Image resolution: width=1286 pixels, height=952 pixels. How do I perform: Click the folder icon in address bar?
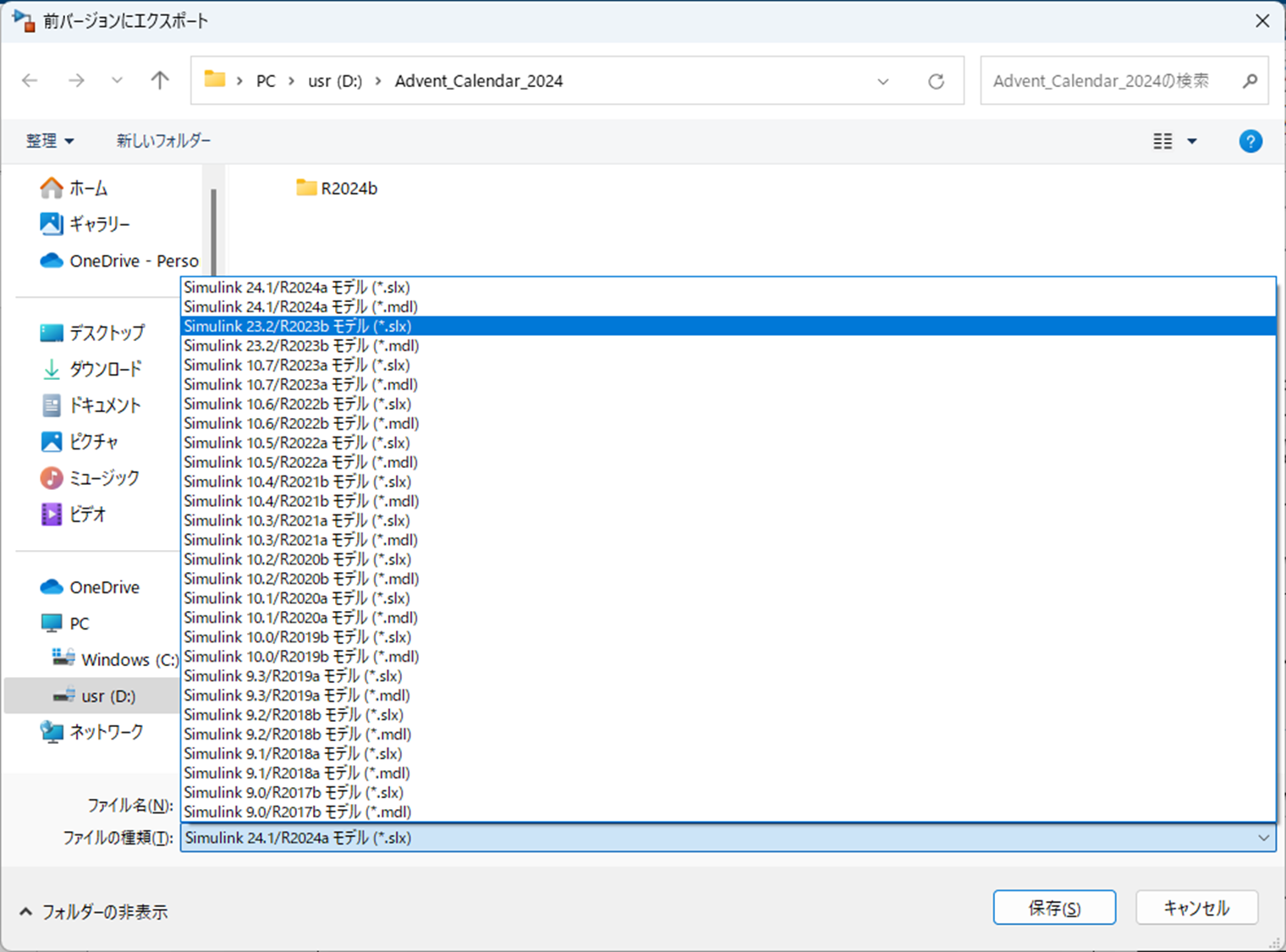click(215, 80)
